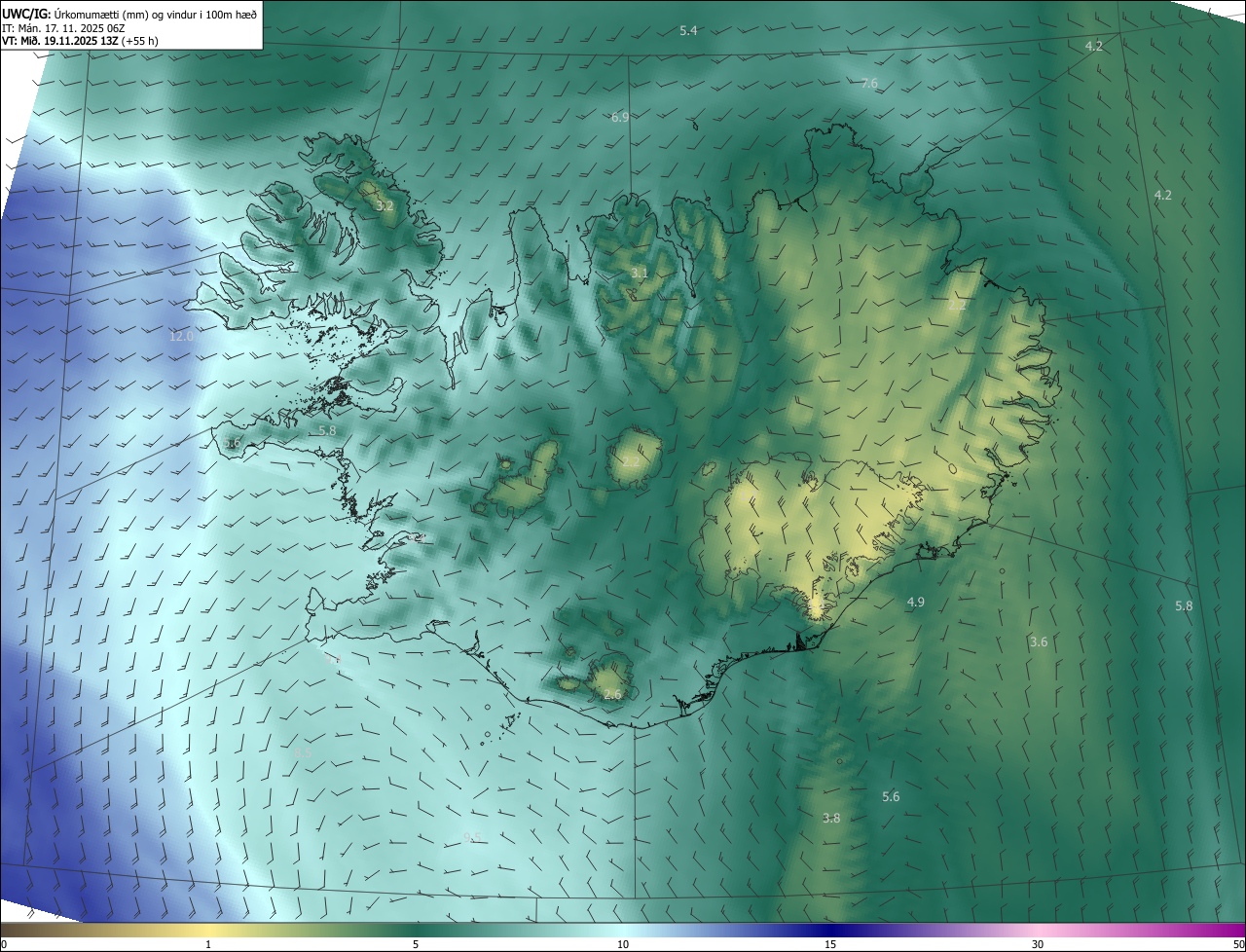Viewport: 1246px width, 952px height.
Task: Click the '15' tick label on the colour scale
Action: [x=830, y=945]
